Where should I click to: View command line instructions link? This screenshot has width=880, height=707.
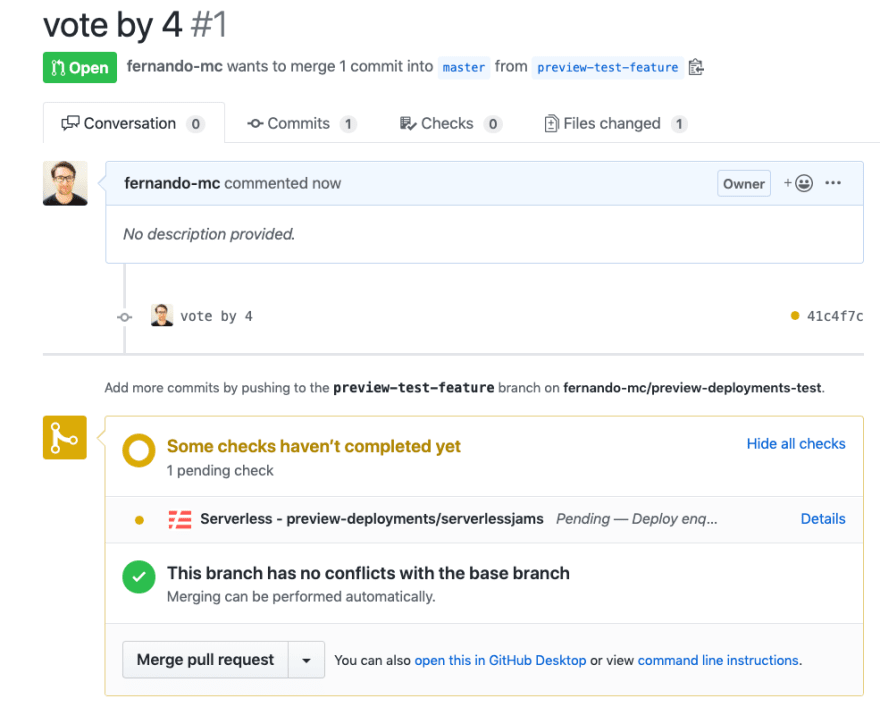click(718, 660)
